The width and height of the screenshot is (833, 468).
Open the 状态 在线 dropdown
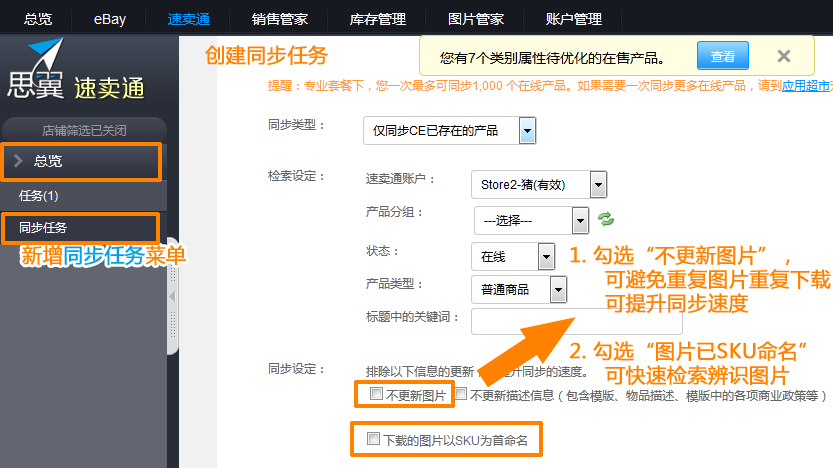point(513,257)
